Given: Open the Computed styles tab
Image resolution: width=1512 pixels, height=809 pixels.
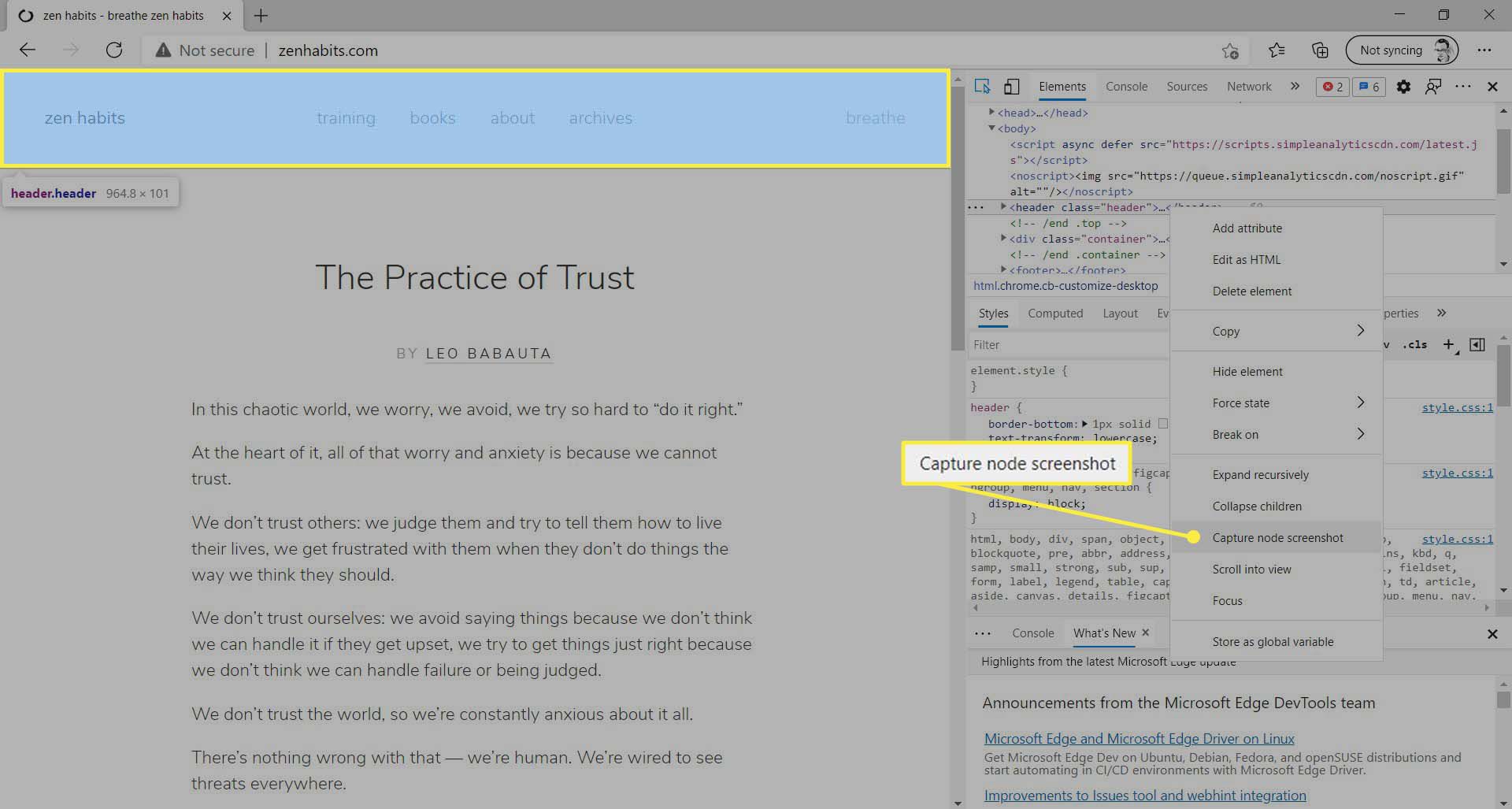Looking at the screenshot, I should pyautogui.click(x=1055, y=314).
